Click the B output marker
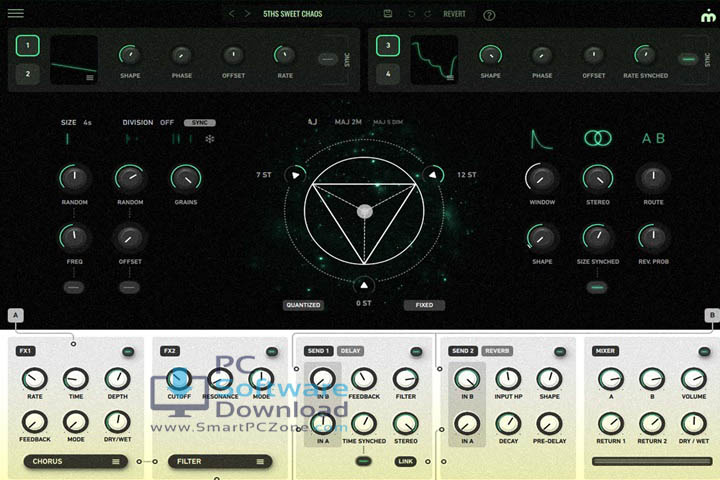Screen dimensions: 720x480 pos(712,315)
